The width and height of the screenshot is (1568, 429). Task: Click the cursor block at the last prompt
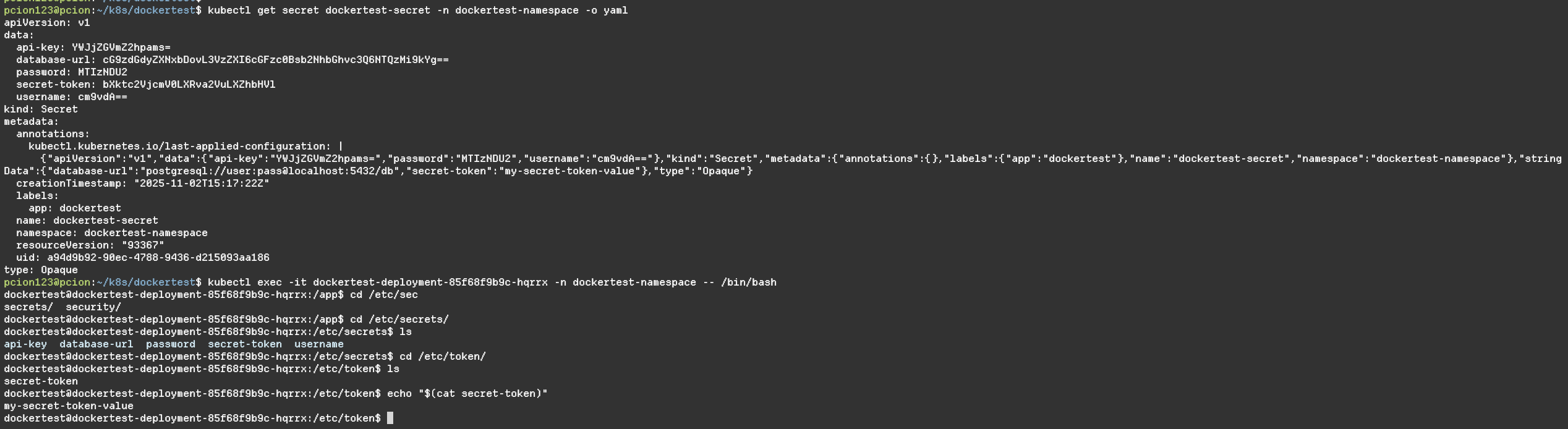pyautogui.click(x=390, y=418)
